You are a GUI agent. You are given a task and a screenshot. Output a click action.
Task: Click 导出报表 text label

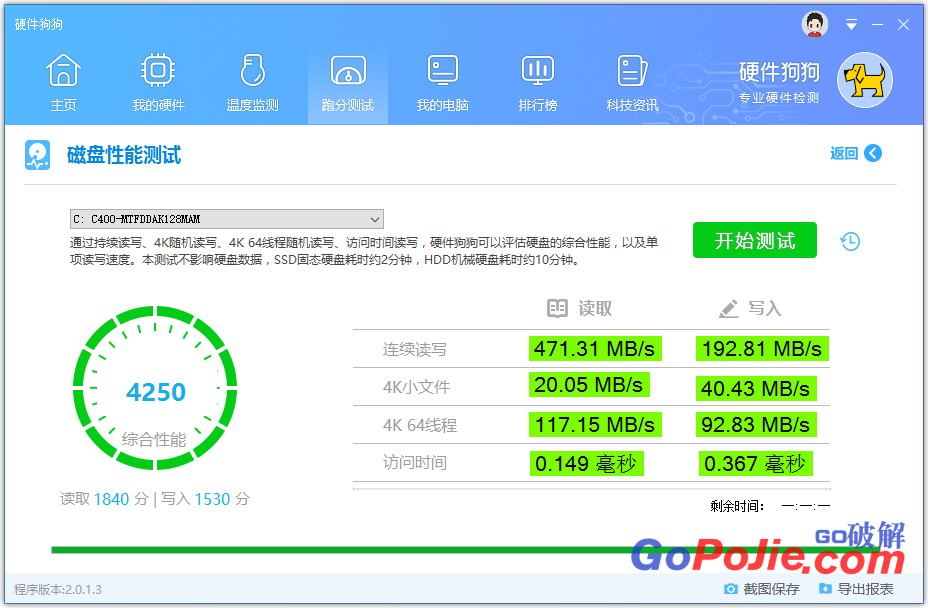(x=865, y=589)
